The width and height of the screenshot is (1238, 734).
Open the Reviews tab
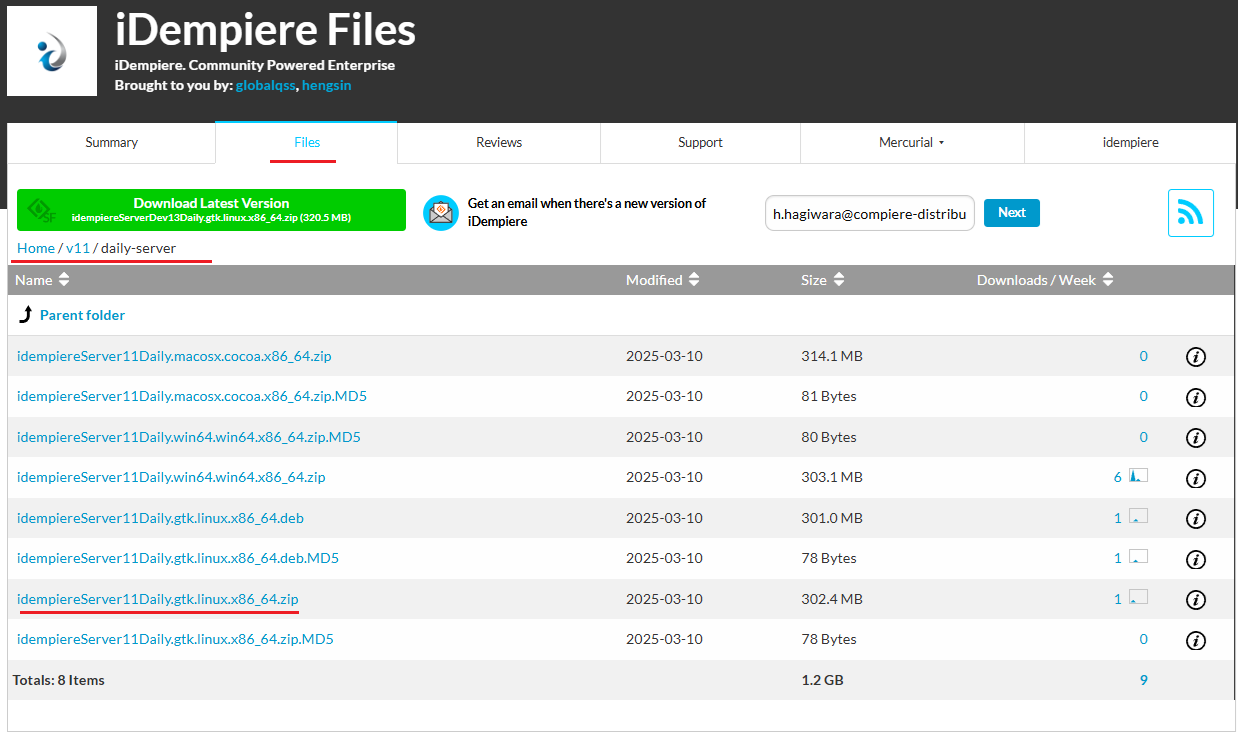[x=498, y=142]
